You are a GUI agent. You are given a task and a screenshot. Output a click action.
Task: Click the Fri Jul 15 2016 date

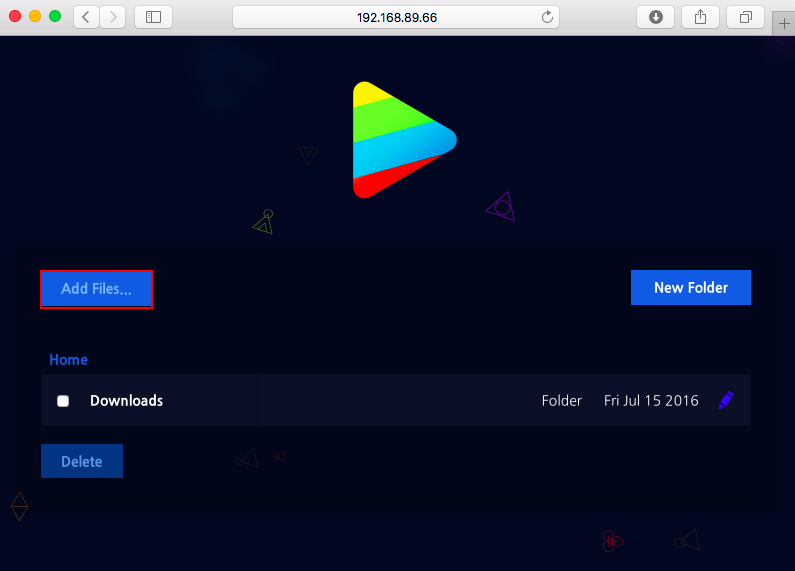click(651, 401)
